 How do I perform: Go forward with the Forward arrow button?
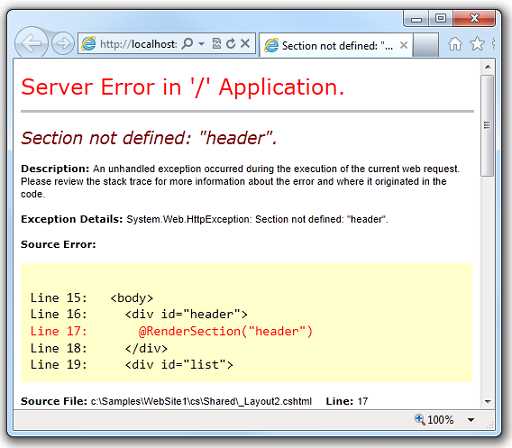click(63, 43)
